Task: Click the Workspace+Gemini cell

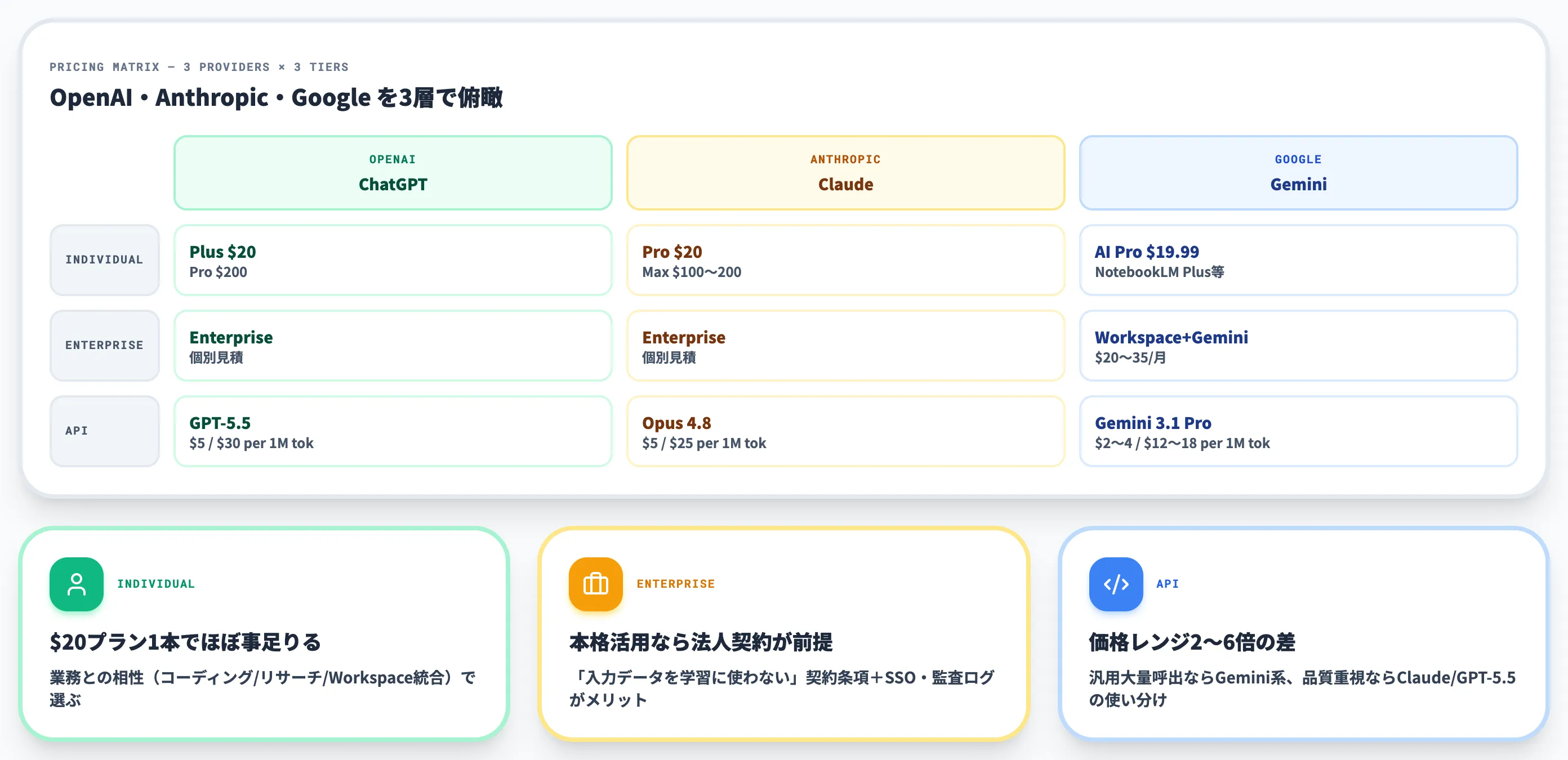Action: (1298, 346)
